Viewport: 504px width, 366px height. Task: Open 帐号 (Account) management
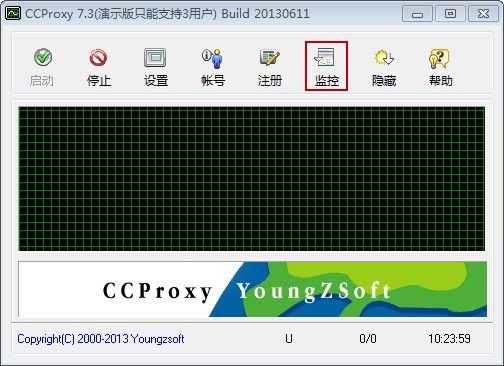click(x=213, y=67)
